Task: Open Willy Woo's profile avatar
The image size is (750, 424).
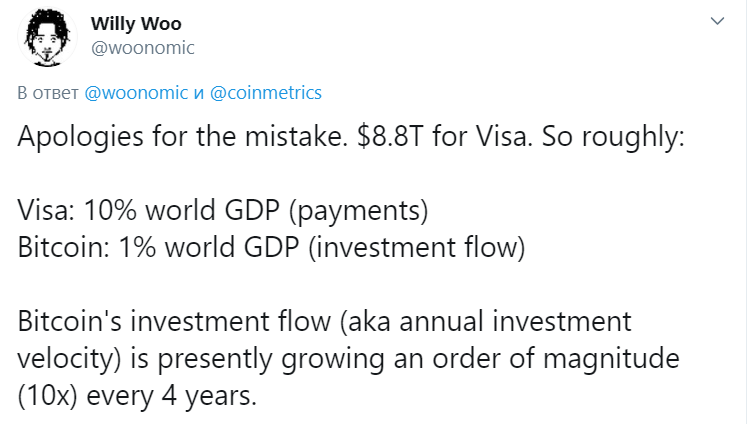Action: tap(47, 37)
